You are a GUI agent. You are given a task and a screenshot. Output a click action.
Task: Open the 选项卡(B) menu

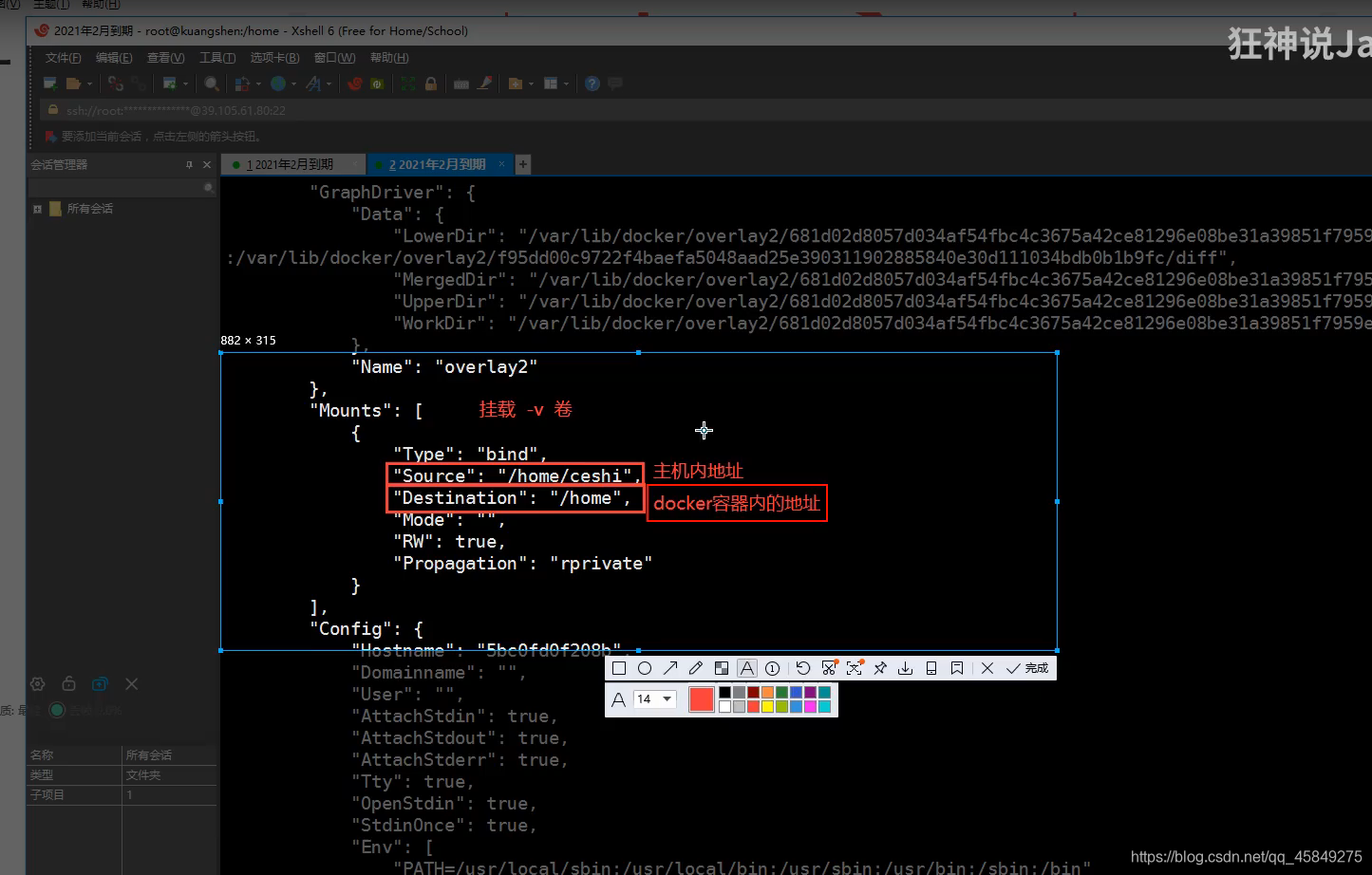pyautogui.click(x=274, y=58)
